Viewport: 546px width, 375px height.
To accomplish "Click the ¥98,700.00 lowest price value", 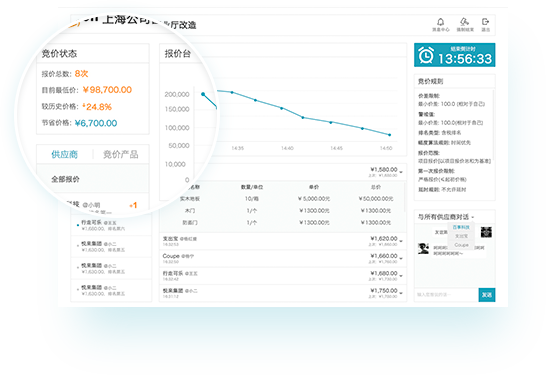I will 107,90.
